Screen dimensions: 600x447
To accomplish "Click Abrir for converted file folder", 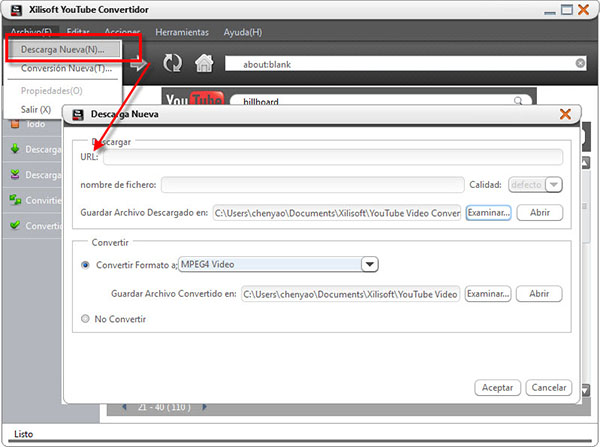I will point(539,294).
